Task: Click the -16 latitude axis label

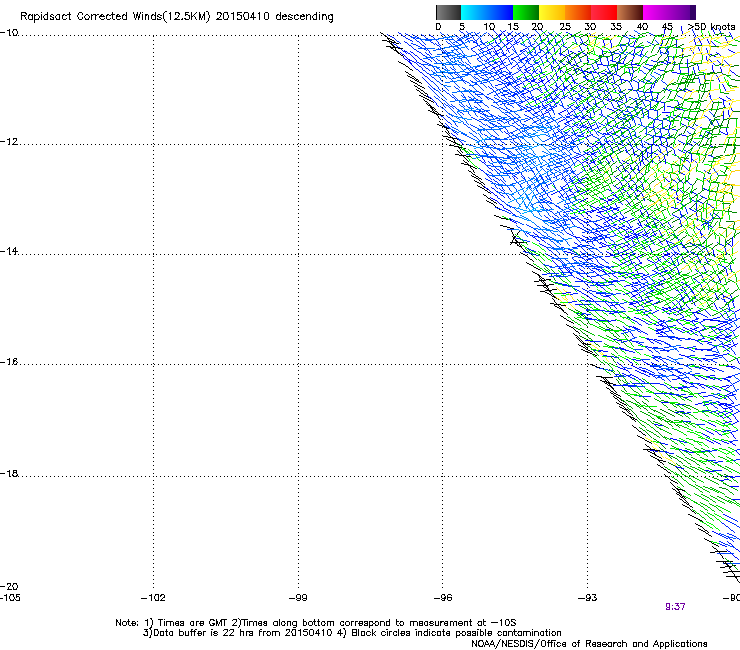Action: click(9, 362)
